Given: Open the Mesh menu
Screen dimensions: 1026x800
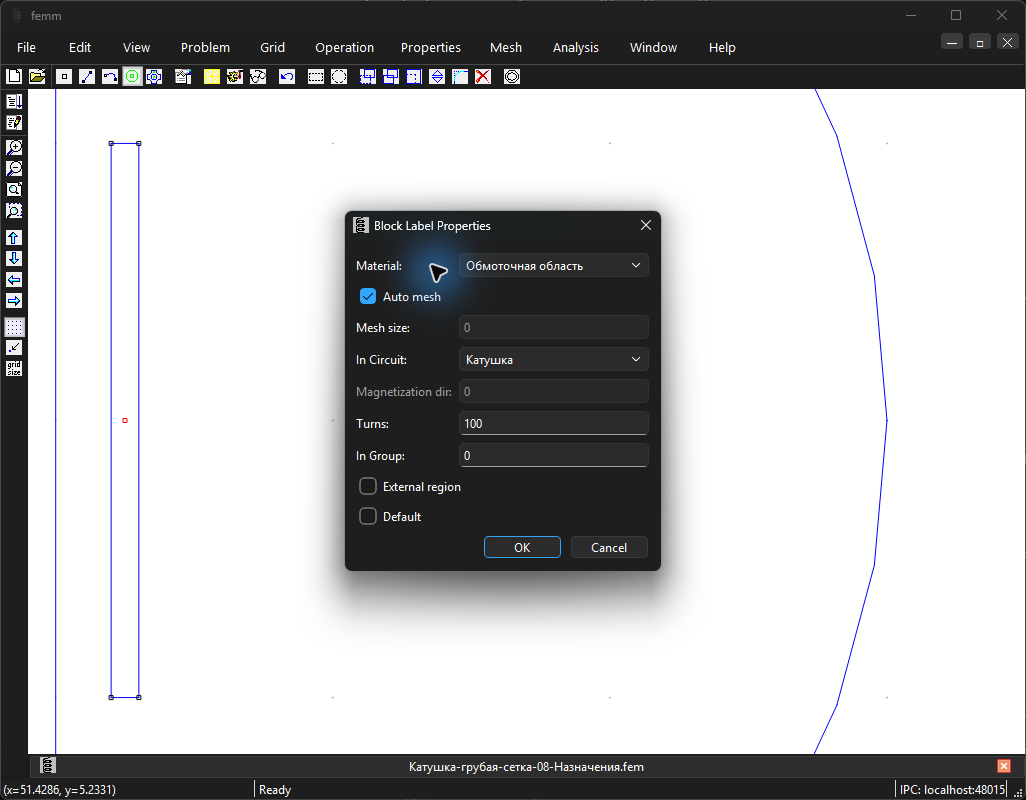Looking at the screenshot, I should pyautogui.click(x=506, y=48).
